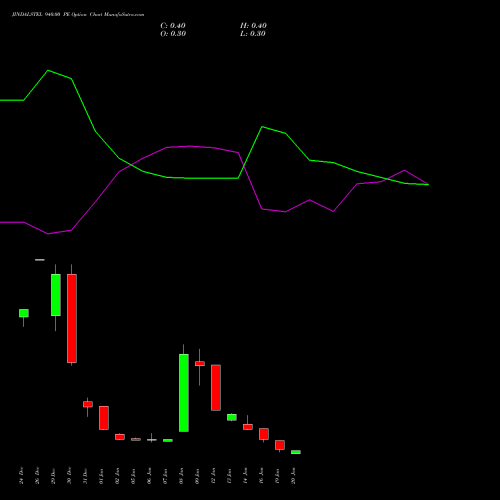
Task: Select the '19 Jan' date label
Action: click(278, 475)
